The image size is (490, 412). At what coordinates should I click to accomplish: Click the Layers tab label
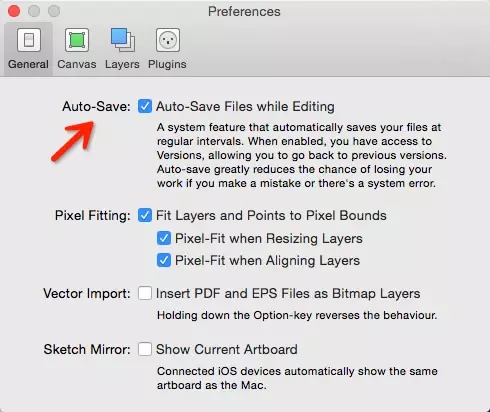click(122, 64)
